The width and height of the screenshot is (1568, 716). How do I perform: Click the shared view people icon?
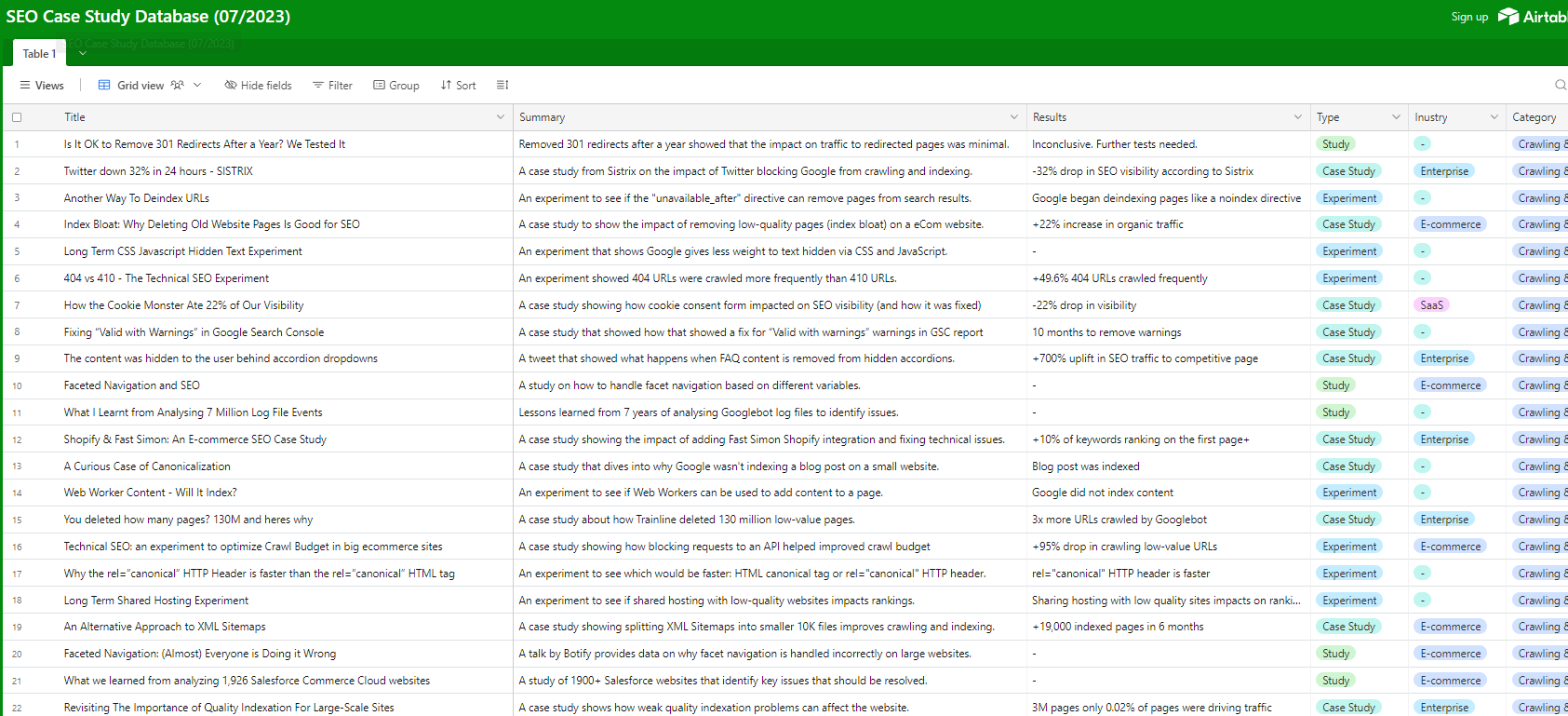coord(178,85)
